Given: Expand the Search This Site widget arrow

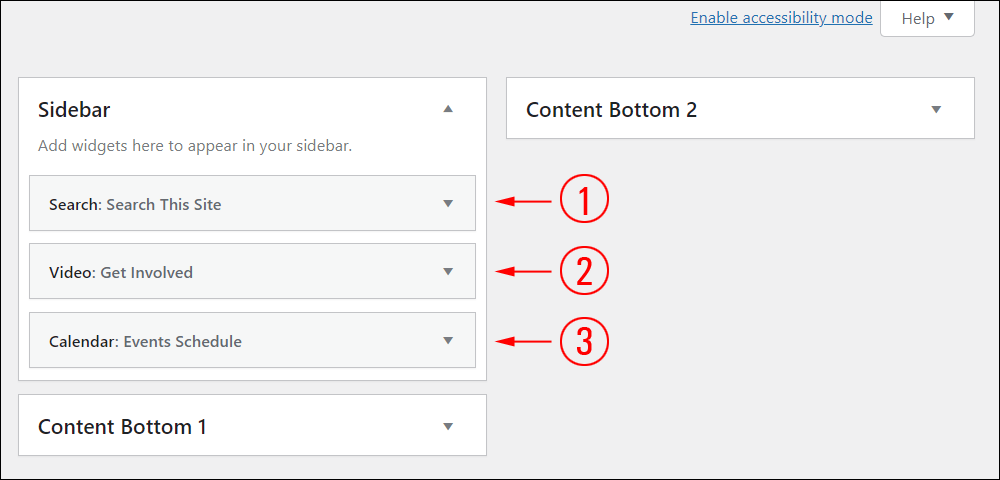Looking at the screenshot, I should 448,203.
